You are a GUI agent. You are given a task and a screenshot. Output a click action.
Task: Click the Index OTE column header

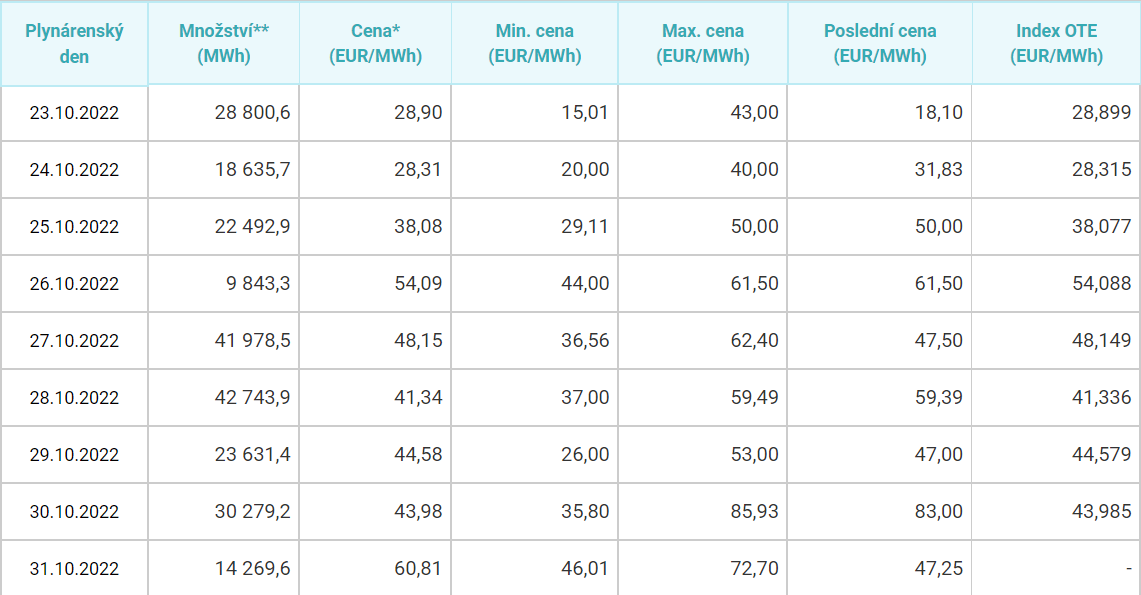(x=1056, y=44)
